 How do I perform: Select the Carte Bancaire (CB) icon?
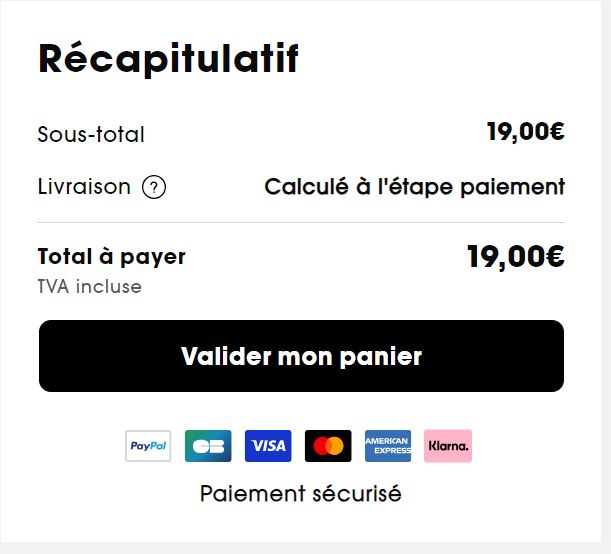[x=208, y=446]
